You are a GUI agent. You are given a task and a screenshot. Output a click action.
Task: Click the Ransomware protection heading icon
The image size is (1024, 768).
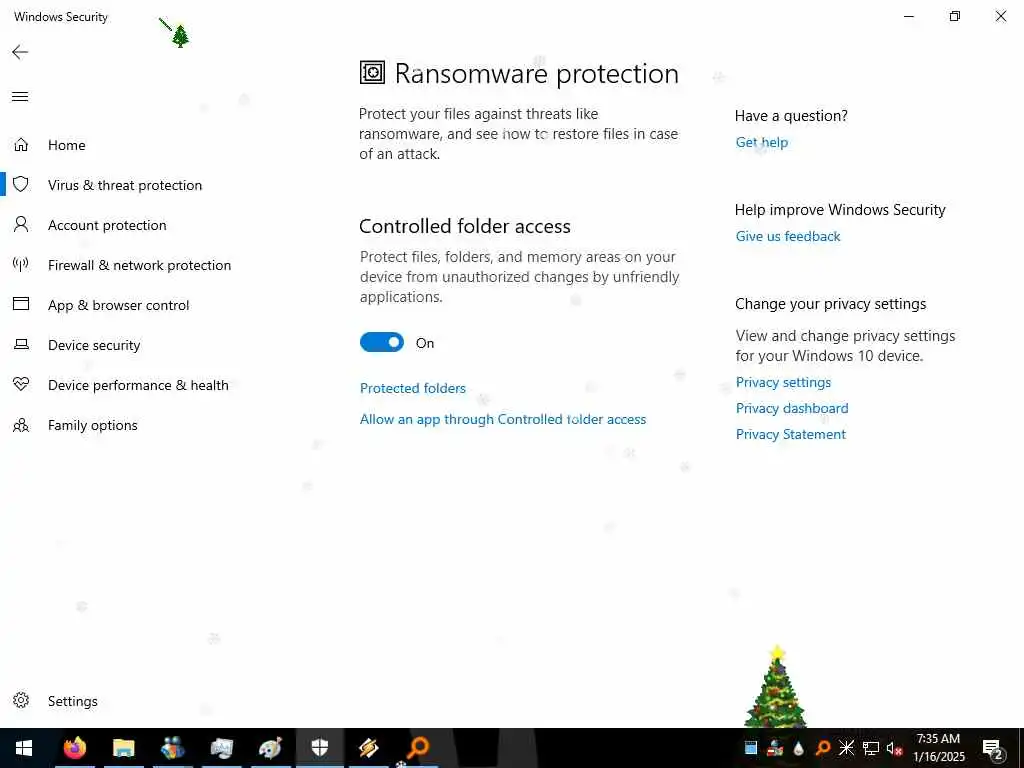[372, 72]
